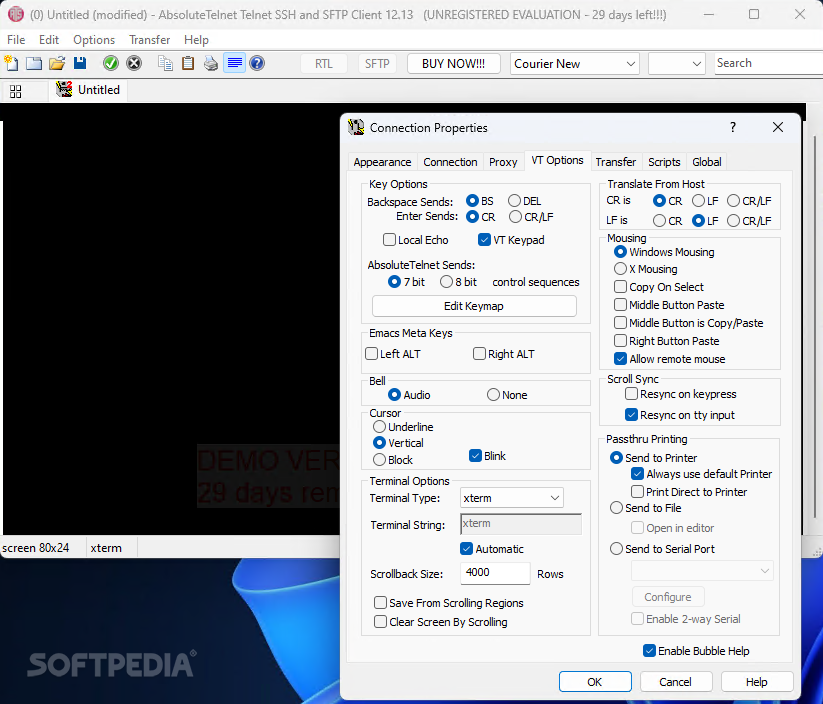
Task: Select 8 bit control sequences
Action: (458, 282)
